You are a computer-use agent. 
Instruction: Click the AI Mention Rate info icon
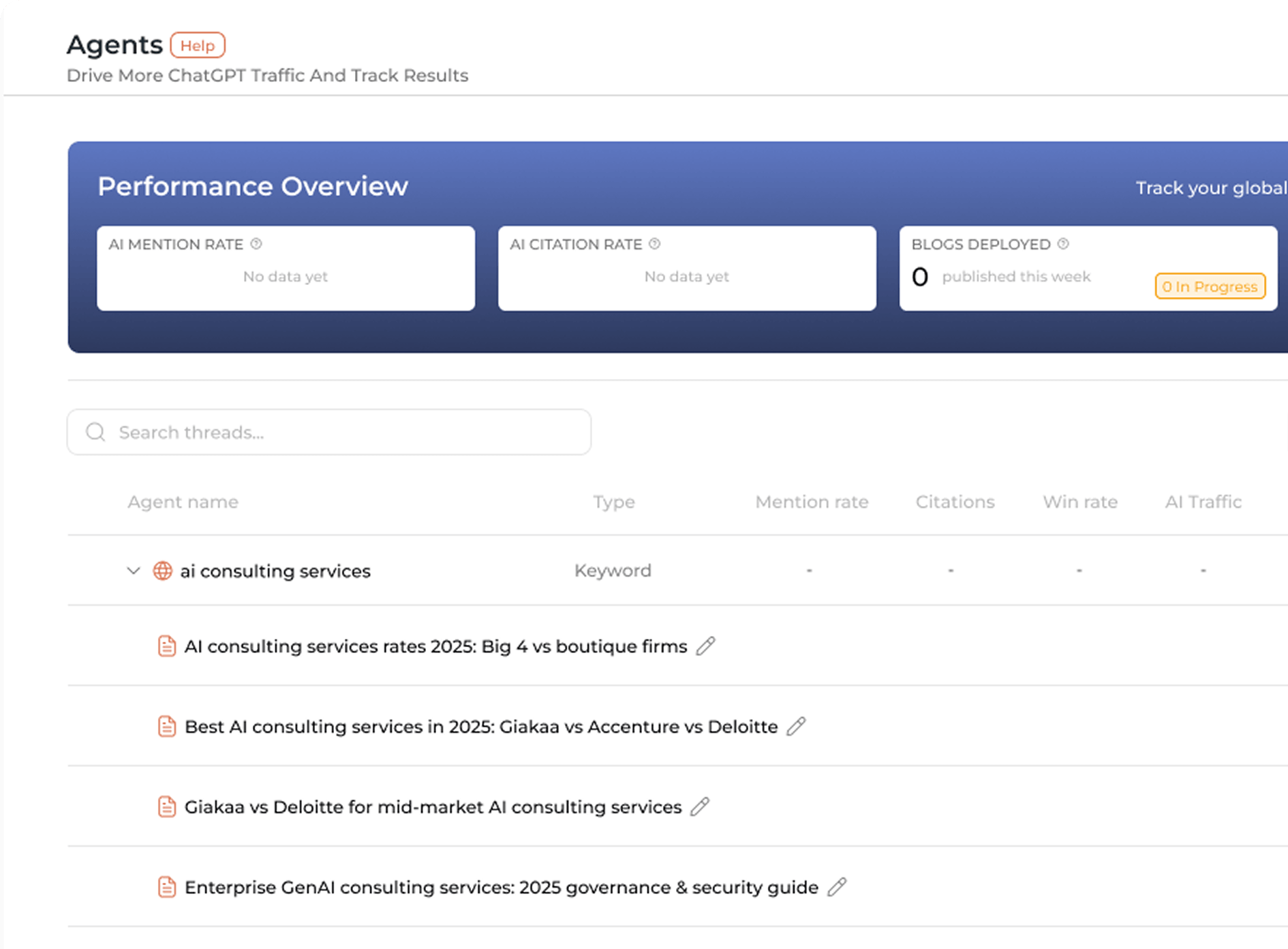[x=256, y=244]
